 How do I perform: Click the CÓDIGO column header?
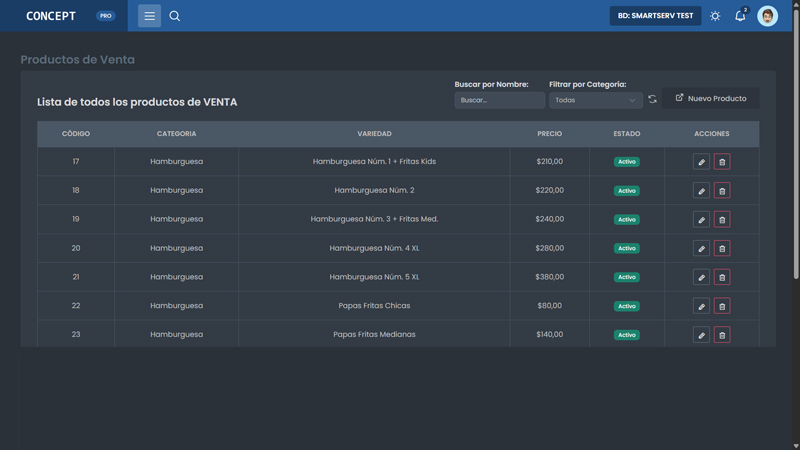point(76,134)
